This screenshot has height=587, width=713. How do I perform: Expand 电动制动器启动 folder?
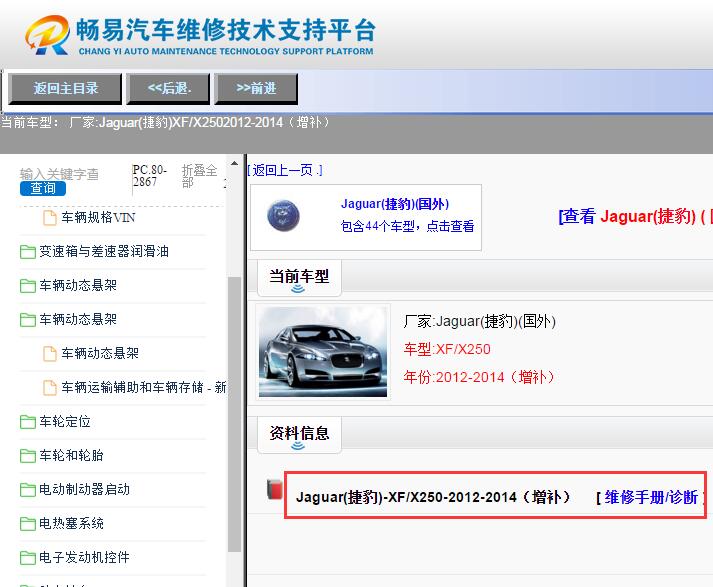pos(85,489)
